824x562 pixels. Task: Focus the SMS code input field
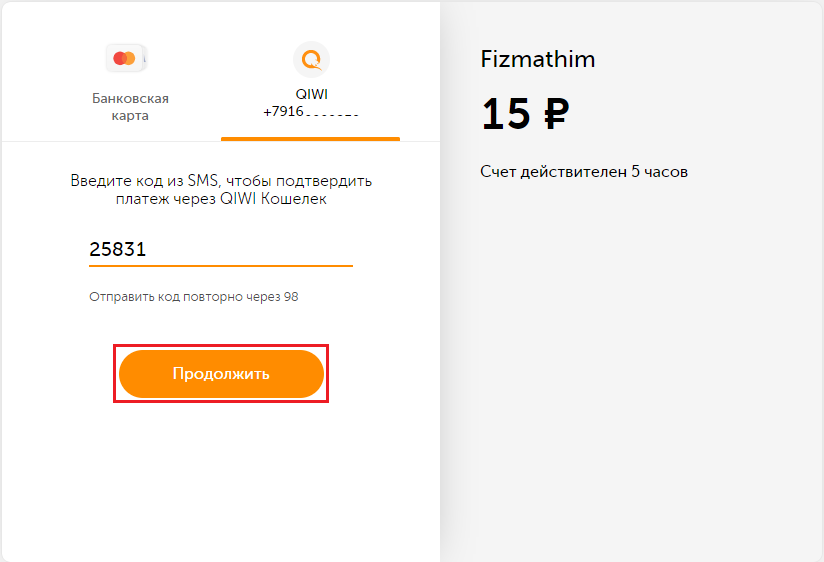click(220, 250)
